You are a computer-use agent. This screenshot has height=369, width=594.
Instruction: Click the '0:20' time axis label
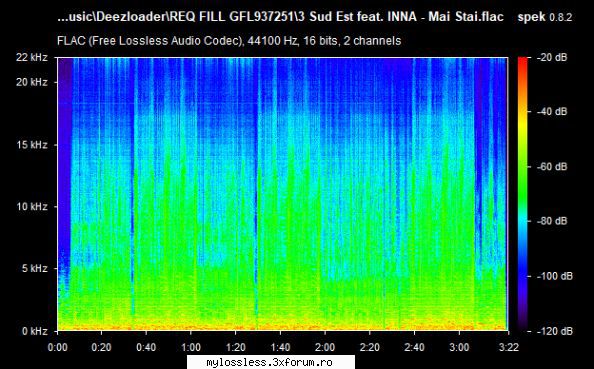click(x=102, y=347)
